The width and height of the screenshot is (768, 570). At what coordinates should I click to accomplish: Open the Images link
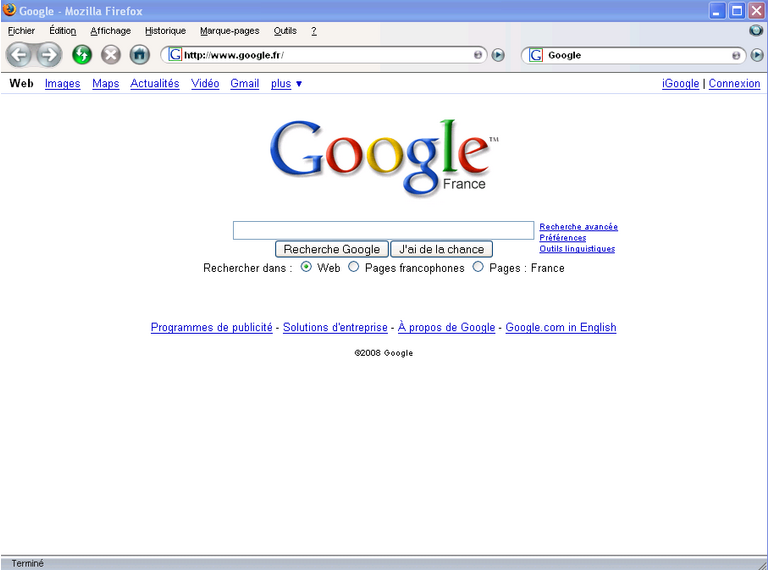click(x=63, y=84)
